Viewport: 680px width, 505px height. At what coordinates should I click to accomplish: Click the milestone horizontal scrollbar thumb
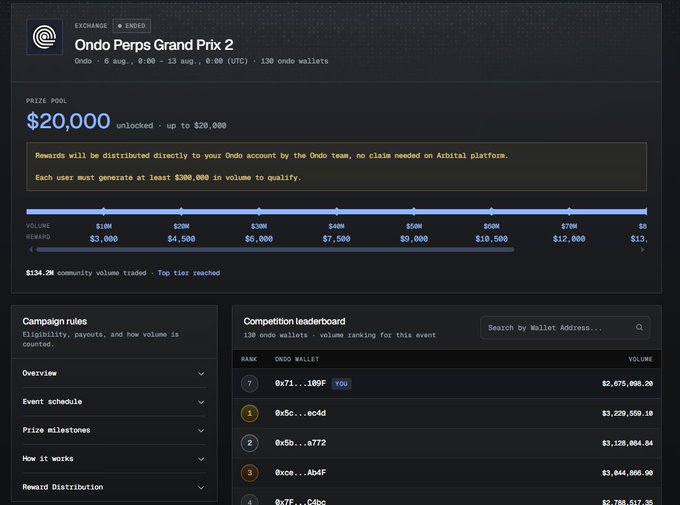tap(275, 249)
